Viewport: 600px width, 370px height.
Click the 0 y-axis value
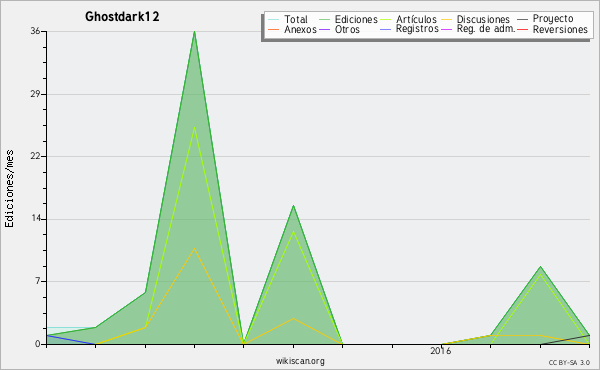(38, 344)
